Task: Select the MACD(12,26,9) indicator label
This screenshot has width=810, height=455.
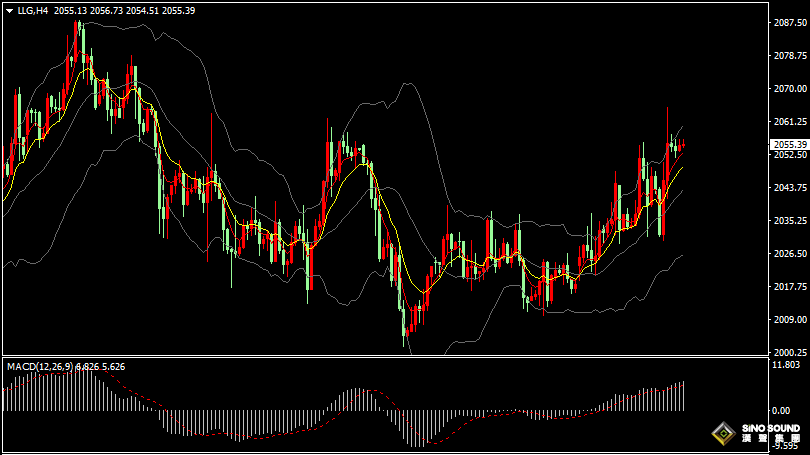Action: pos(38,367)
